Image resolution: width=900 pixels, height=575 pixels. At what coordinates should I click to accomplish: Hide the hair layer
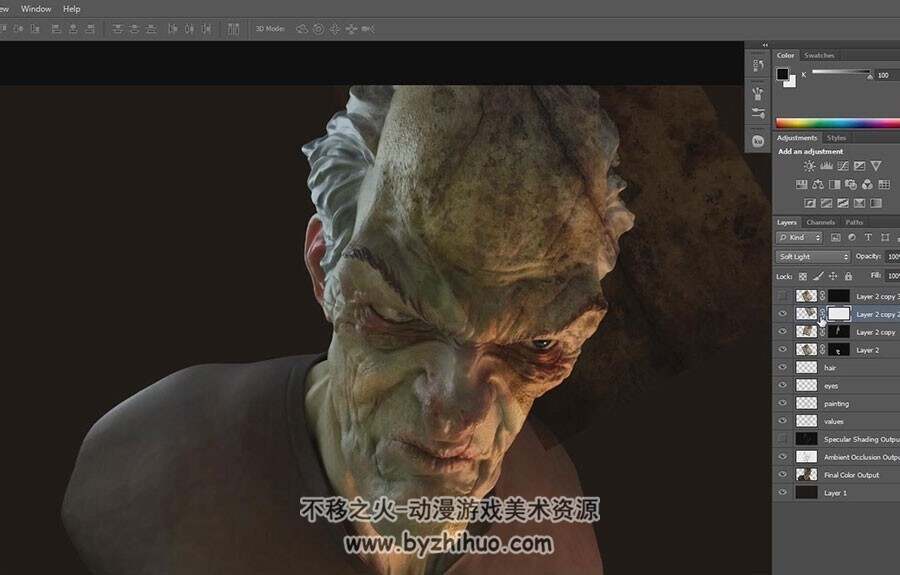782,367
